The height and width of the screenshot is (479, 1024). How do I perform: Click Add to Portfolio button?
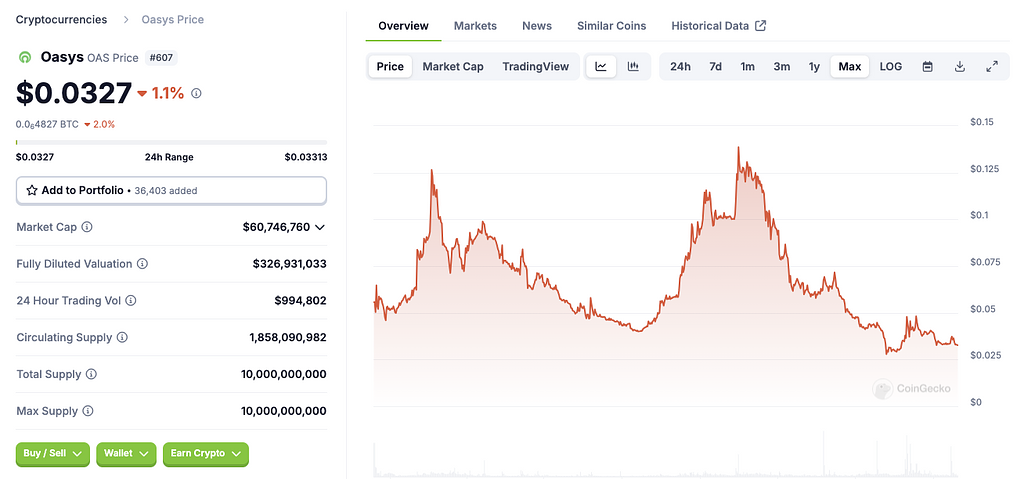[x=171, y=190]
